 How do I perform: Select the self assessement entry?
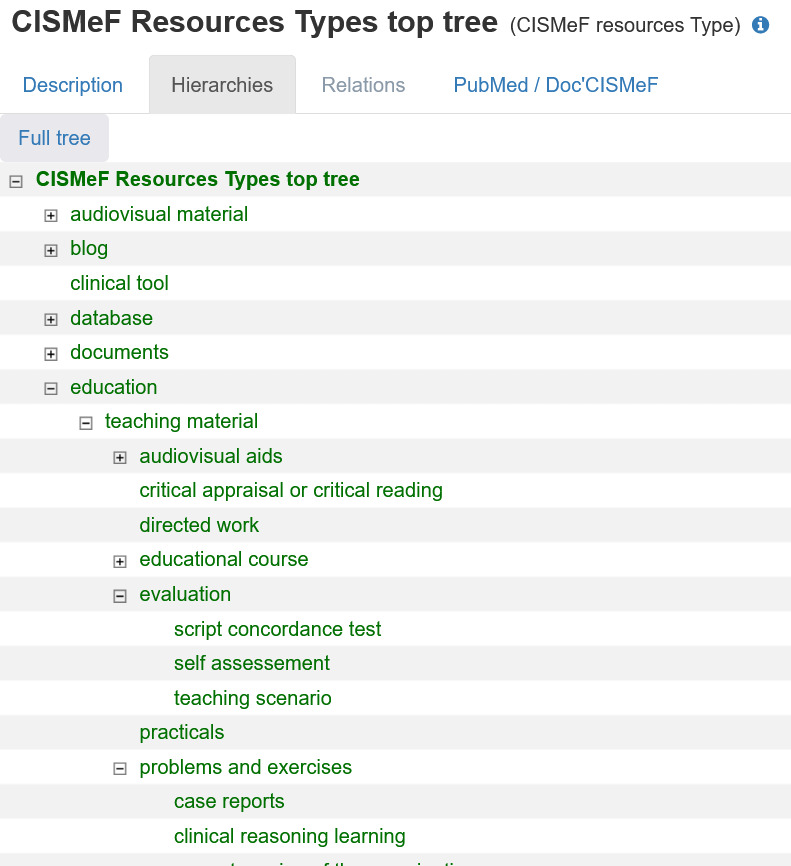[252, 663]
